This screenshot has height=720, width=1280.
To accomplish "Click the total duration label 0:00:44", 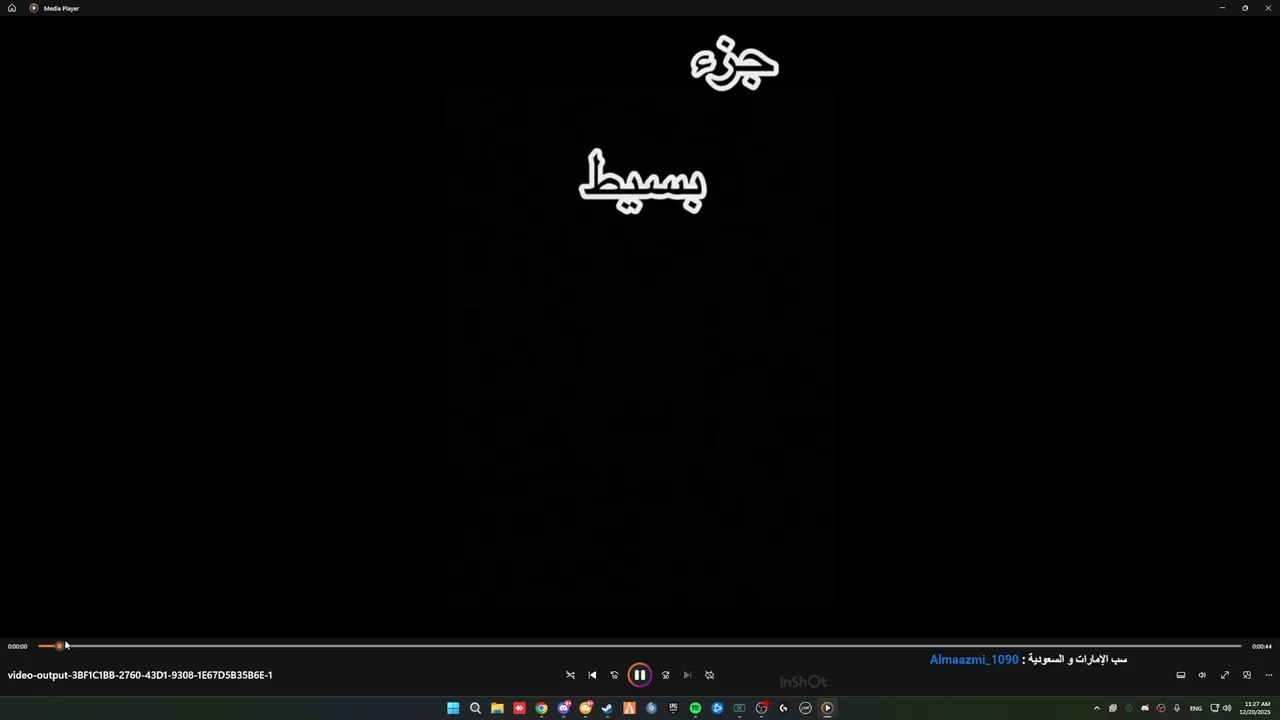I will tap(1262, 646).
